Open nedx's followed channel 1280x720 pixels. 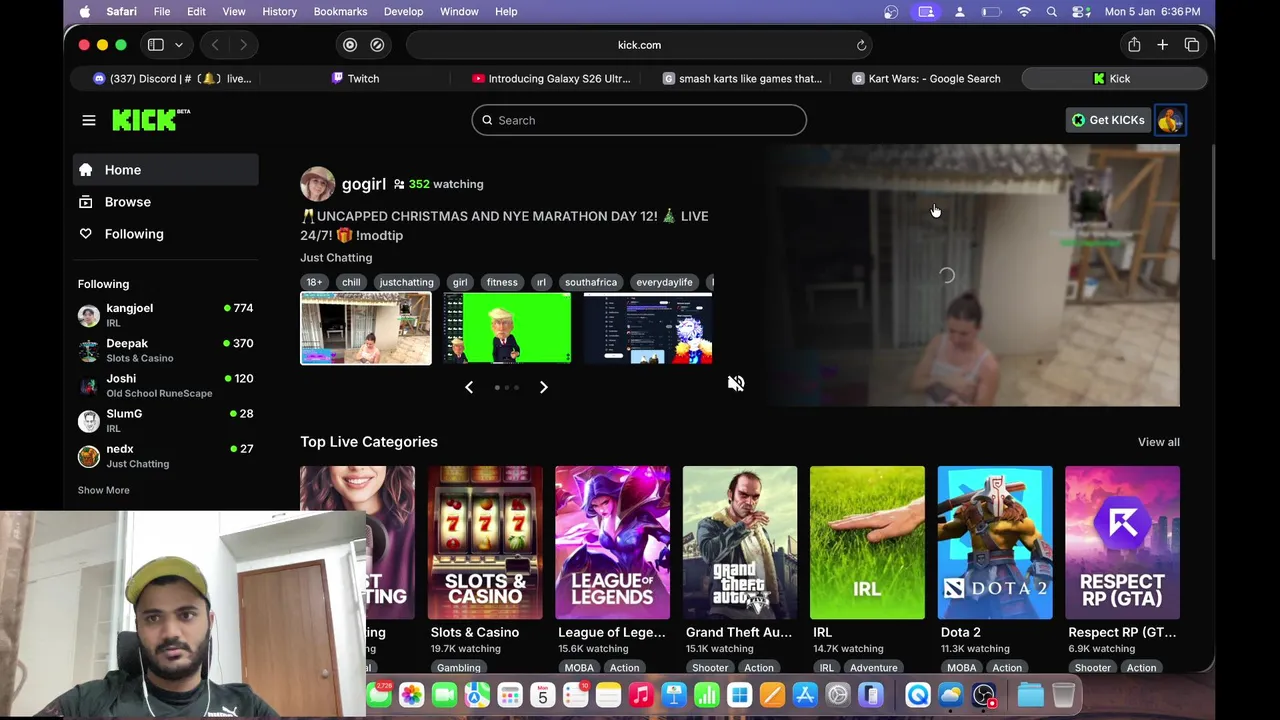(166, 455)
